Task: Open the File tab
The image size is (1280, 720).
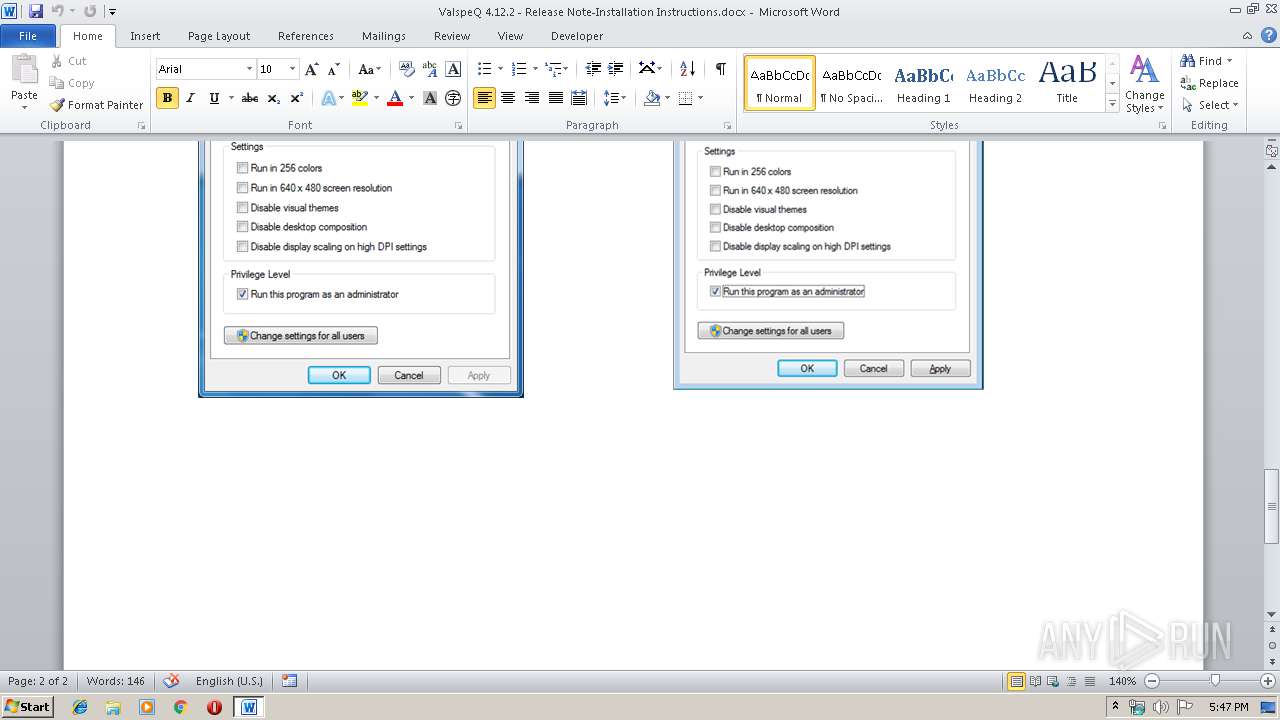Action: (28, 36)
